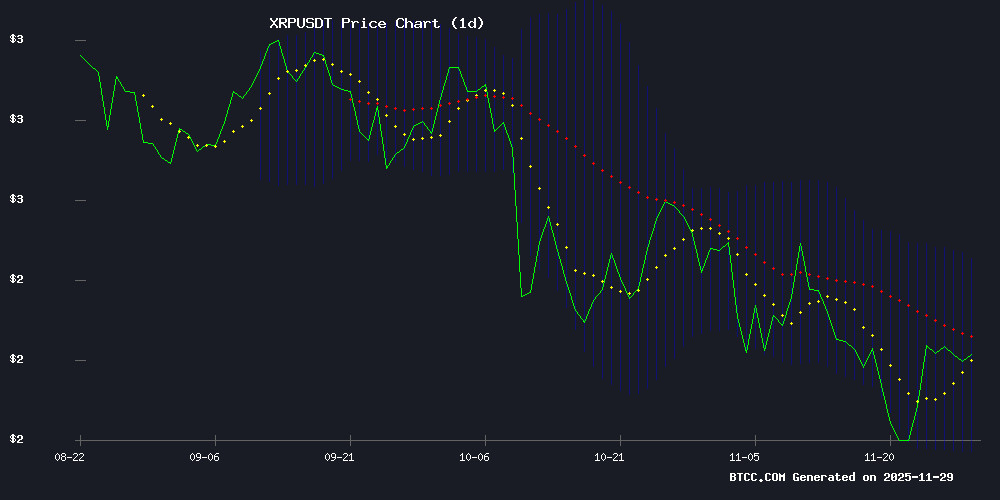This screenshot has height=500, width=1000.
Task: Click the BTCC.COM watermark text
Action: 757,477
